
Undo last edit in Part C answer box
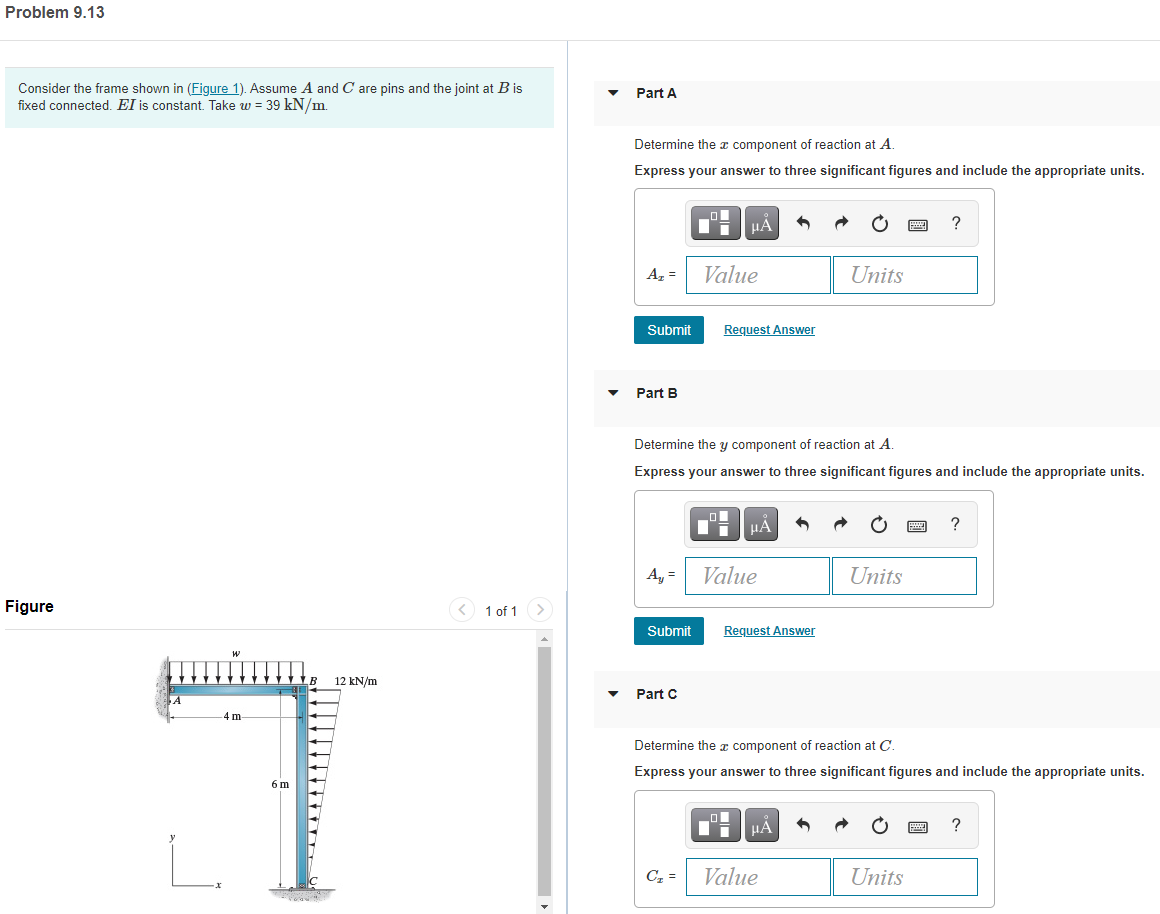click(x=803, y=825)
